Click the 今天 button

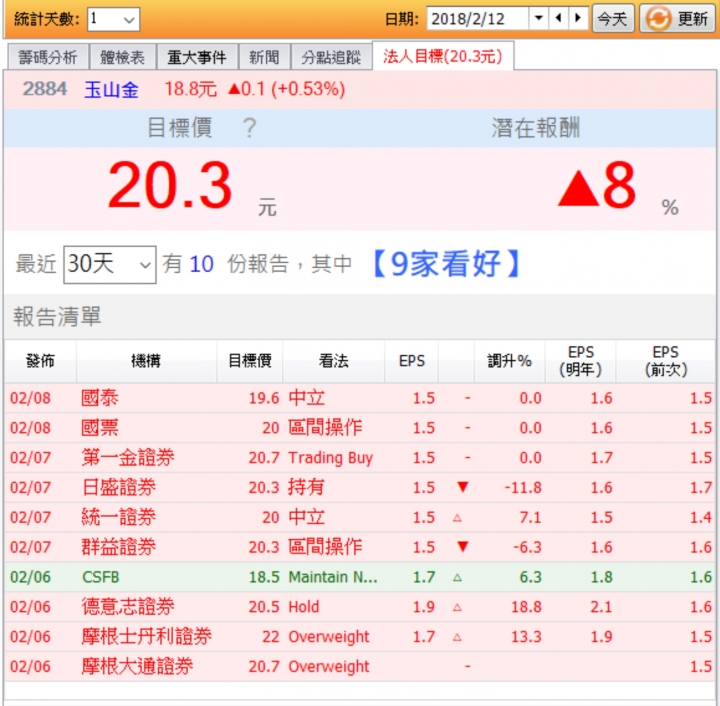tap(613, 19)
